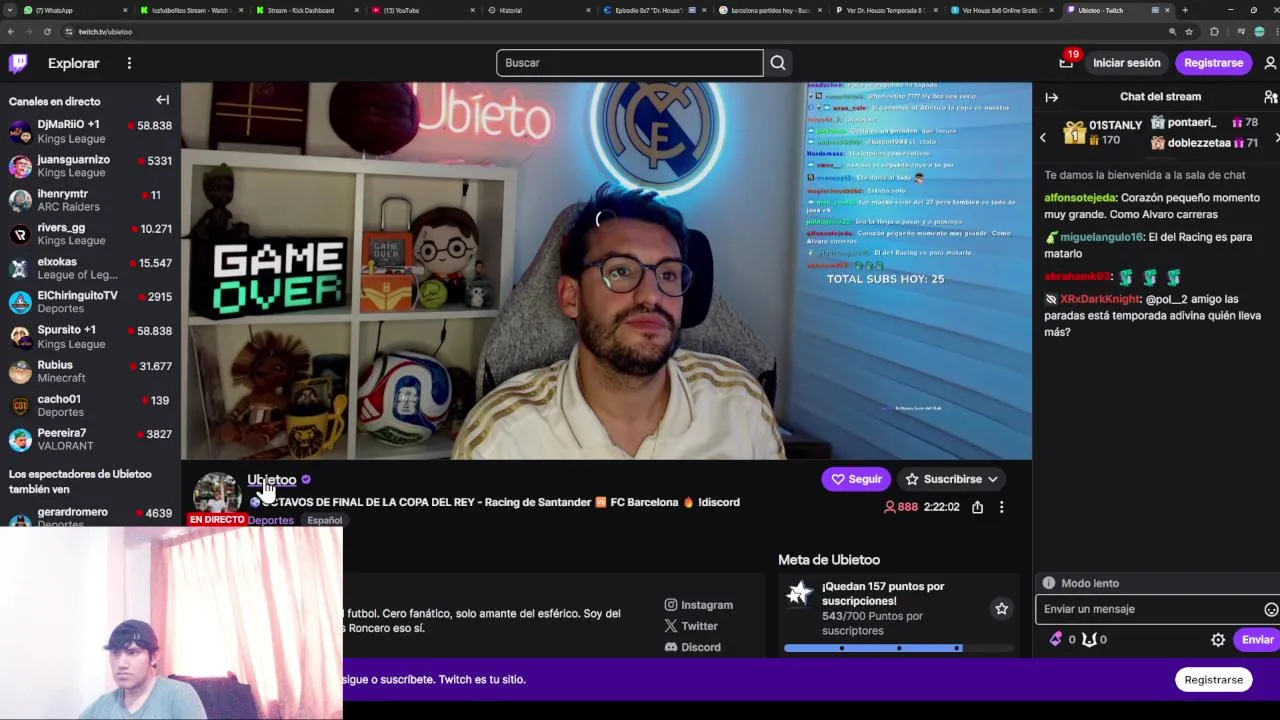
Task: Open rivers_gg channel in the sidebar
Action: (x=90, y=234)
